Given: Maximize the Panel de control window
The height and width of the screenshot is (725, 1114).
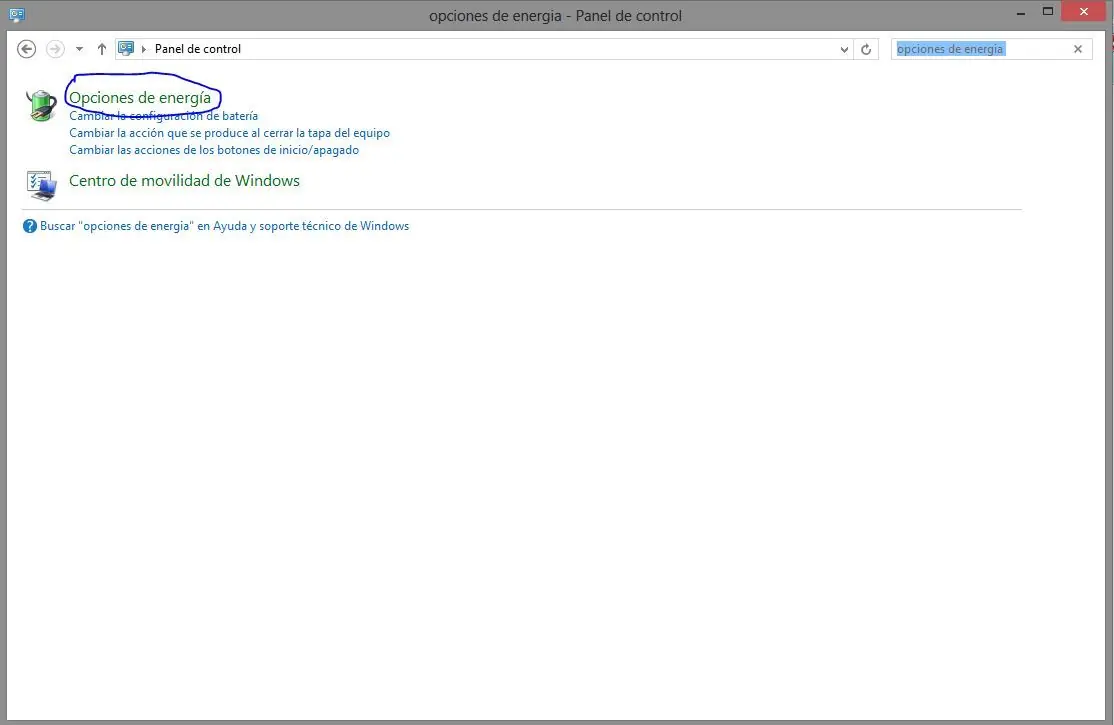Looking at the screenshot, I should pyautogui.click(x=1047, y=11).
